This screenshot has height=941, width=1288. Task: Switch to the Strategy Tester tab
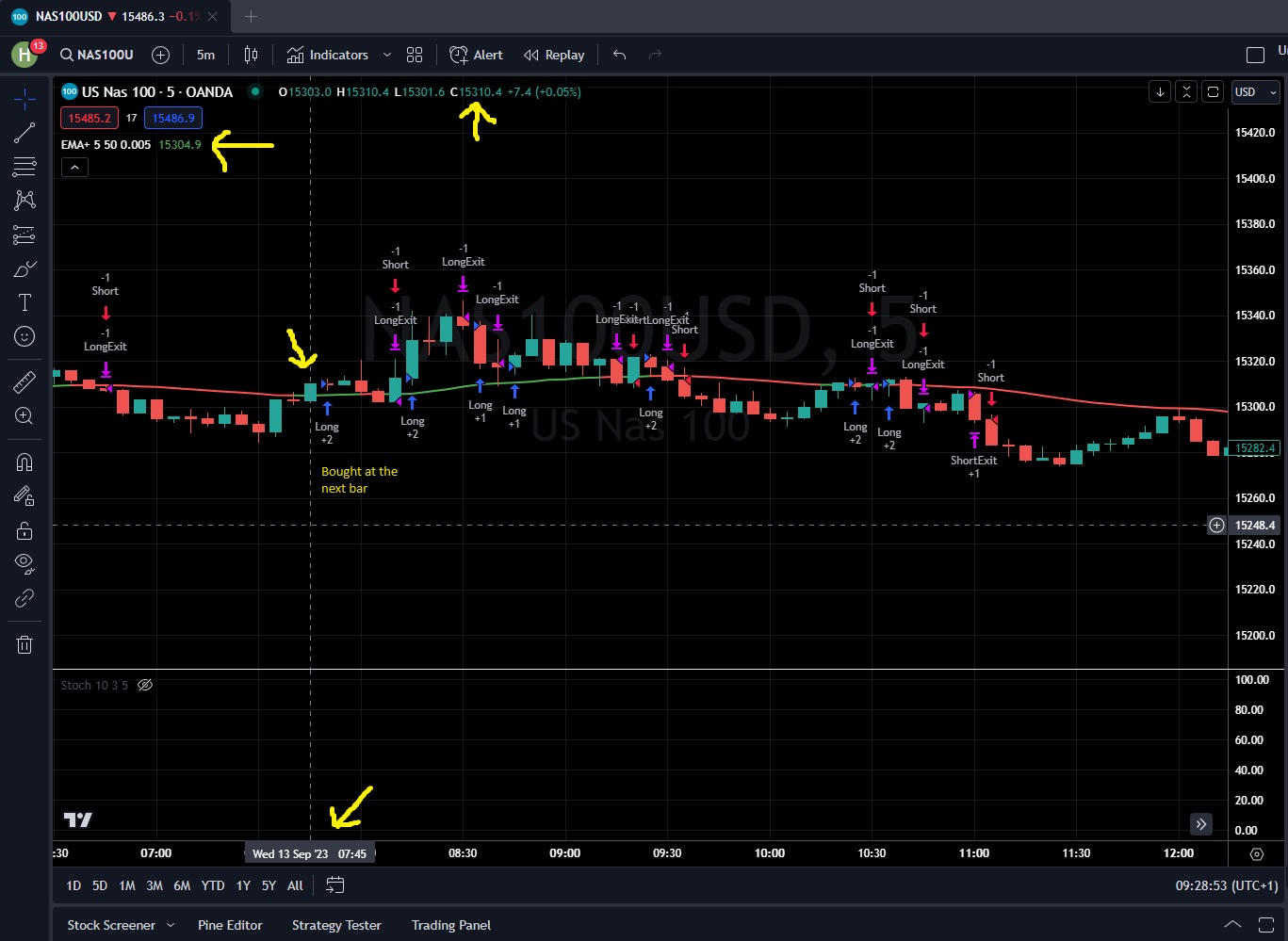pos(336,925)
